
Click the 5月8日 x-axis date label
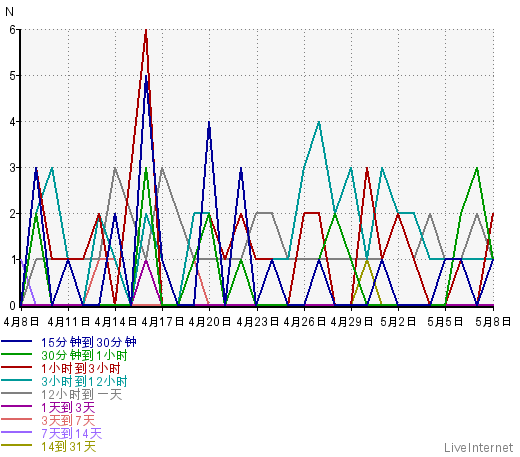point(493,322)
